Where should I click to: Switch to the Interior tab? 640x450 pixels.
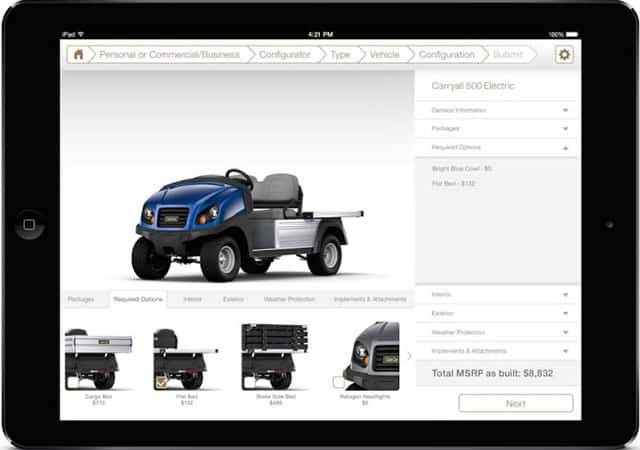[x=193, y=299]
